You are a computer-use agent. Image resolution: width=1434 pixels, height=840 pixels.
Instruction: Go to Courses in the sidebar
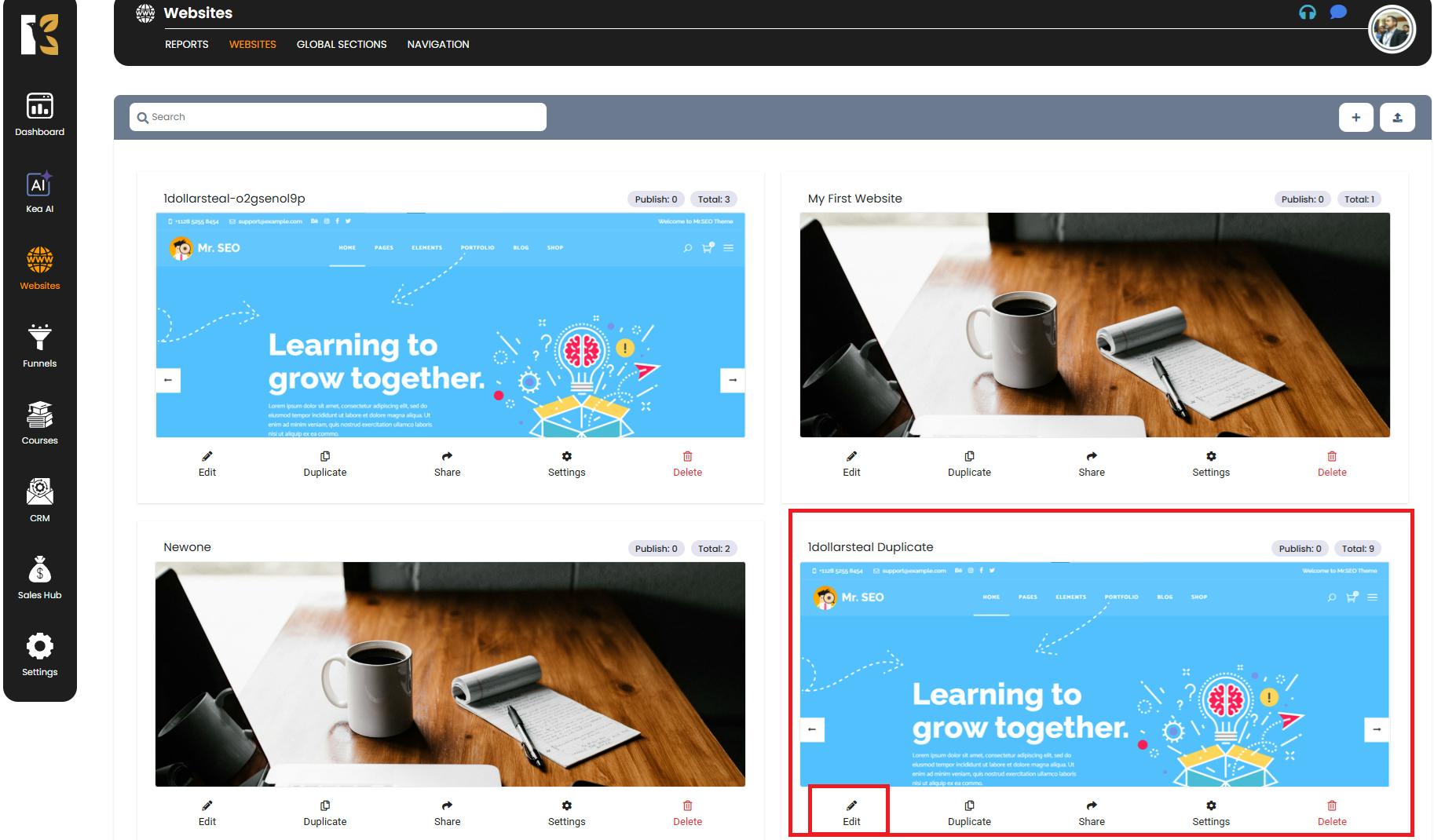coord(39,423)
